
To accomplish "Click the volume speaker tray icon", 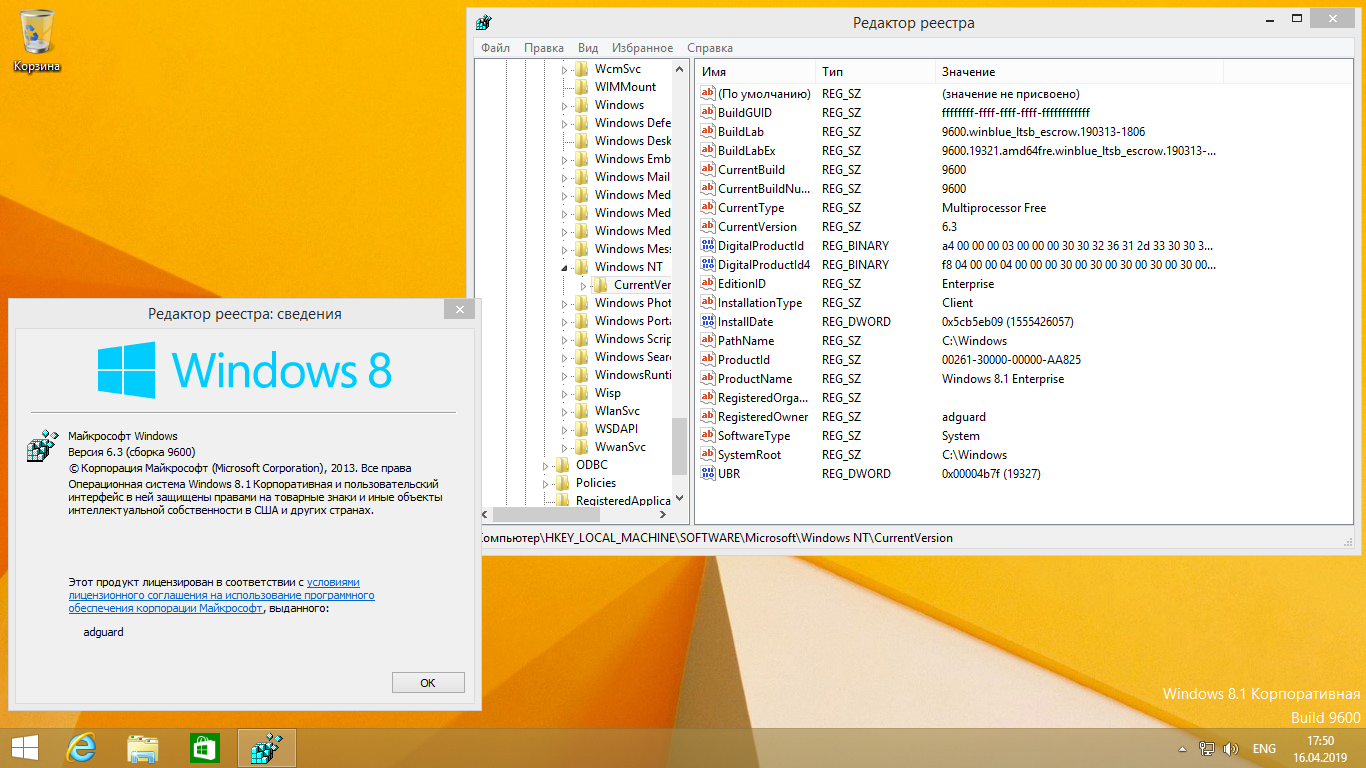I will click(x=1231, y=749).
